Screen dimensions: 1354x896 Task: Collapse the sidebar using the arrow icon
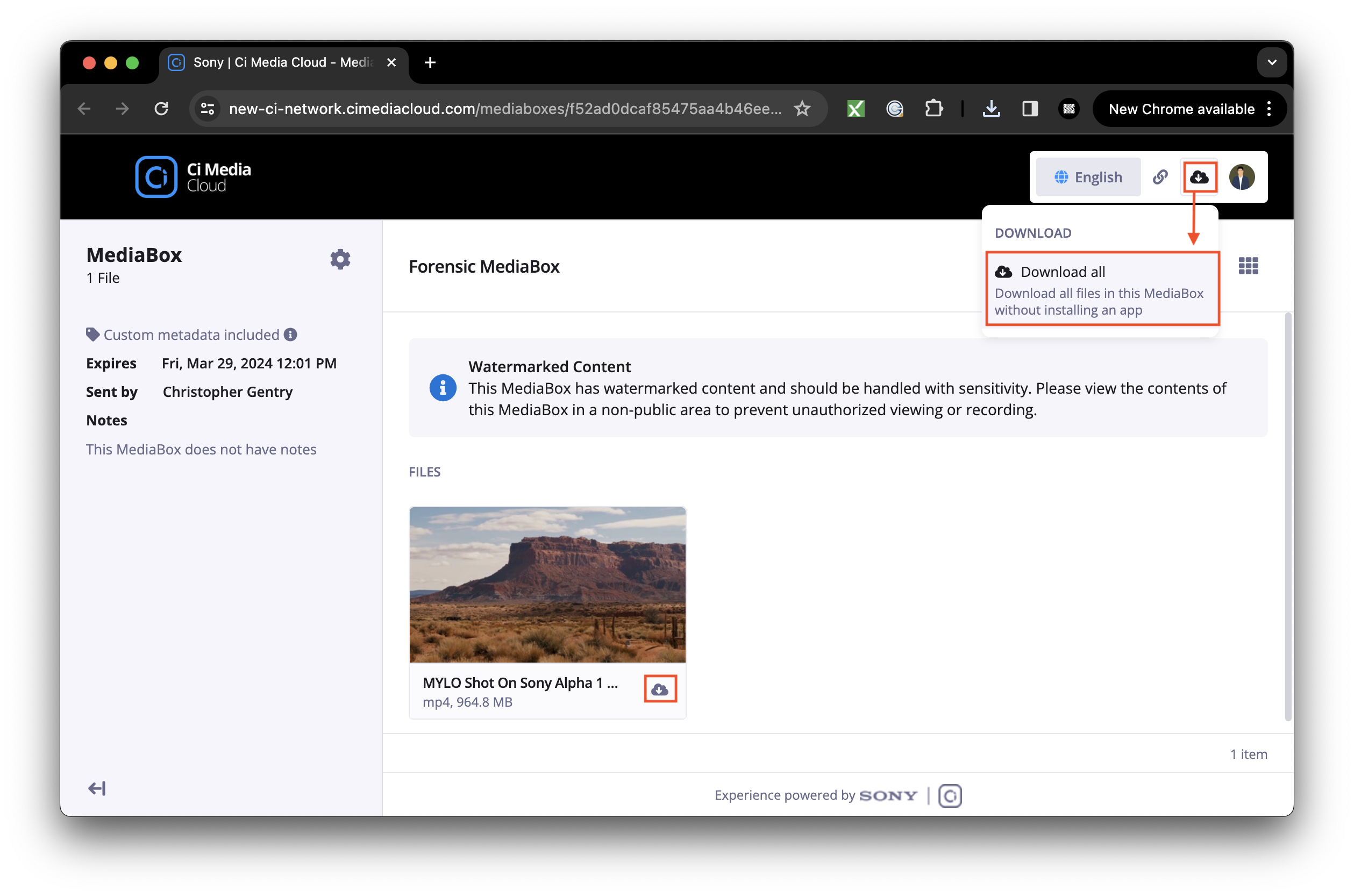(x=97, y=788)
